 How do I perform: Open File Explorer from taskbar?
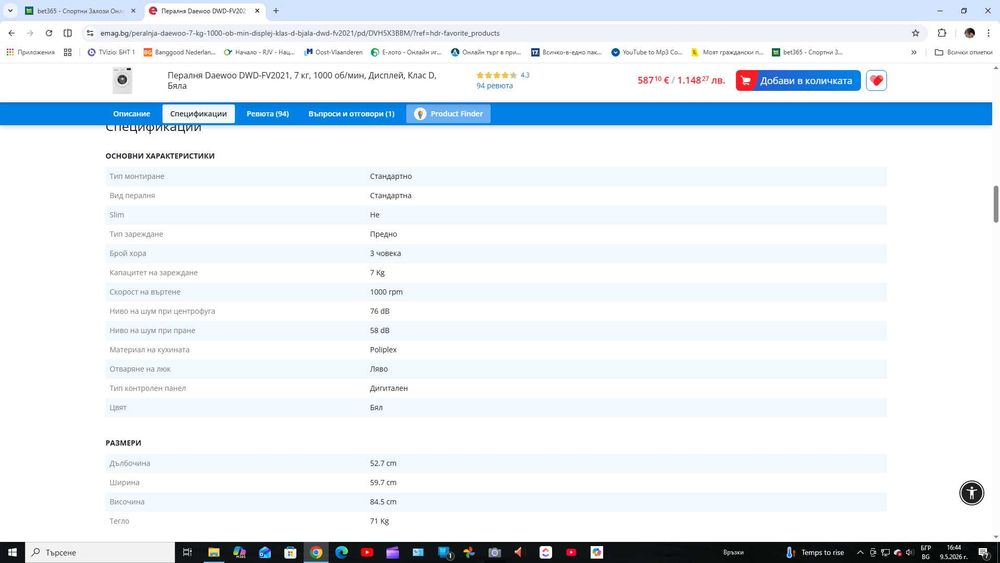tap(214, 552)
